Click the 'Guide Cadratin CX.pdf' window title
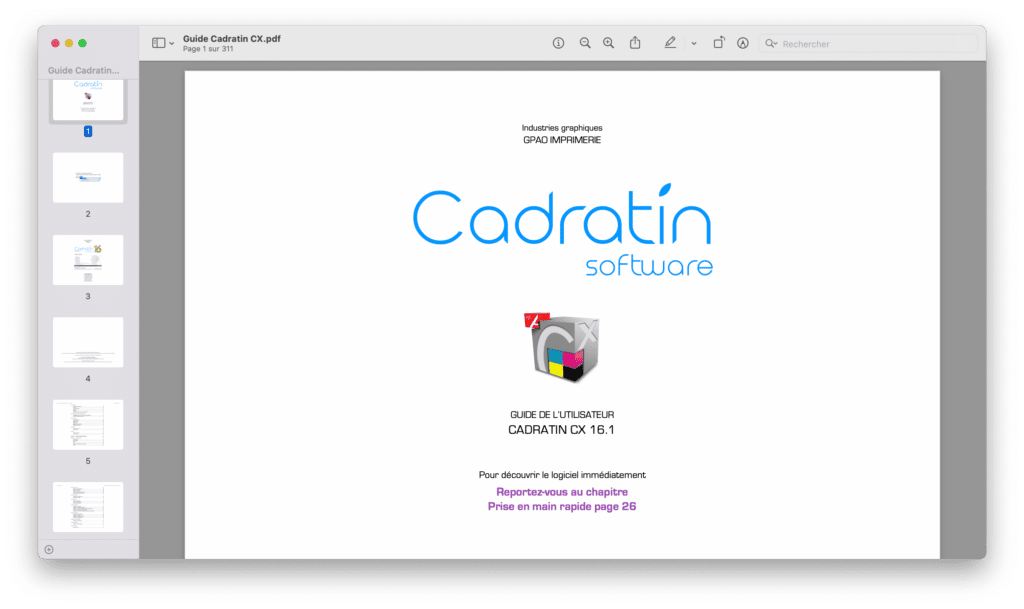 [231, 37]
